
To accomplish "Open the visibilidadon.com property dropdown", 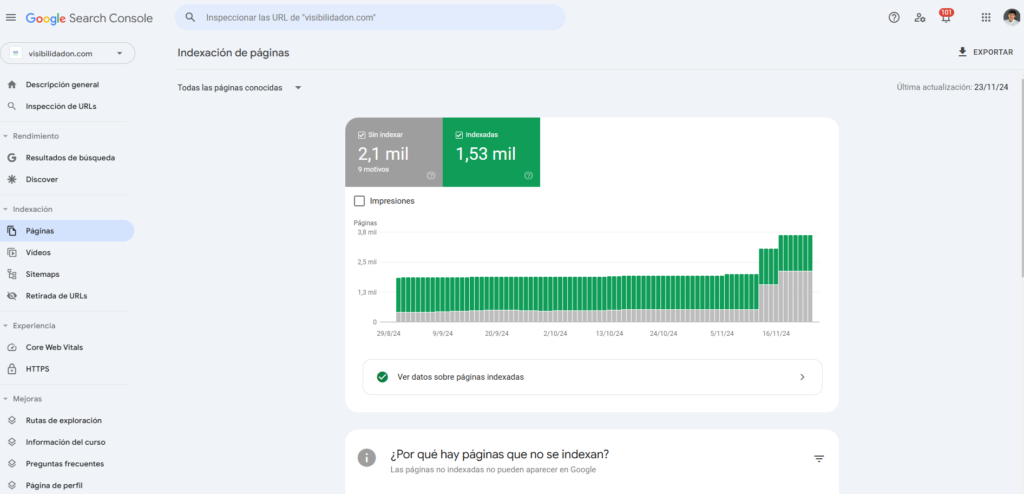I will (x=68, y=54).
